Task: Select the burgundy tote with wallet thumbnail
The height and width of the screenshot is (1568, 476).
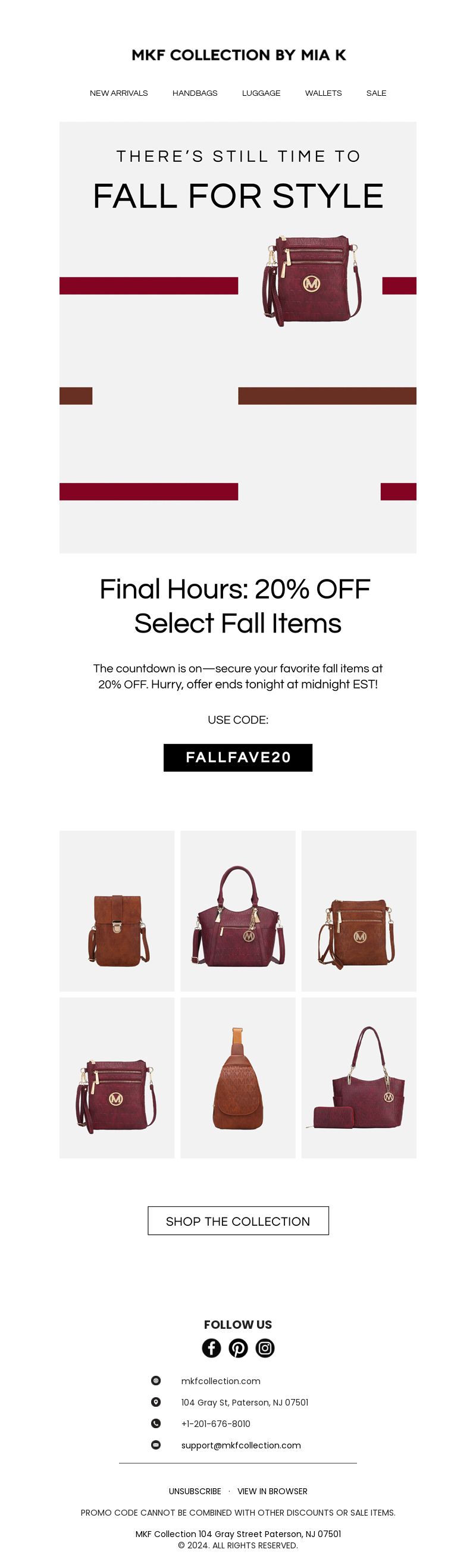Action: click(x=359, y=1077)
